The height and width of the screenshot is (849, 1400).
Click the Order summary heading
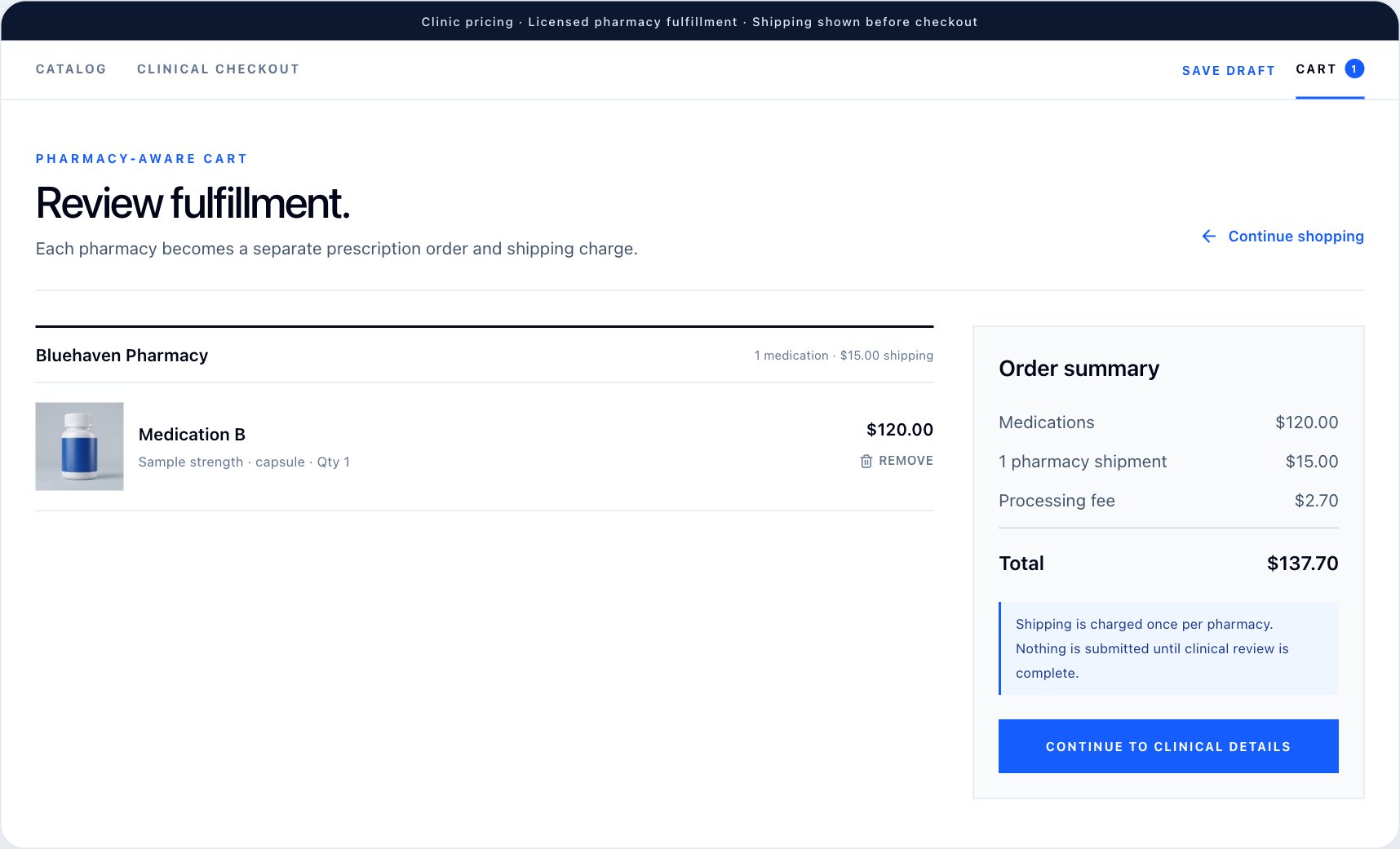coord(1079,369)
